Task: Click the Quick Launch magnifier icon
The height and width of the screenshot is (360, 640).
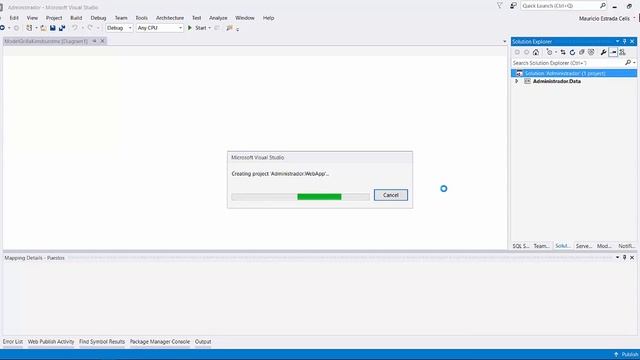Action: tap(602, 6)
